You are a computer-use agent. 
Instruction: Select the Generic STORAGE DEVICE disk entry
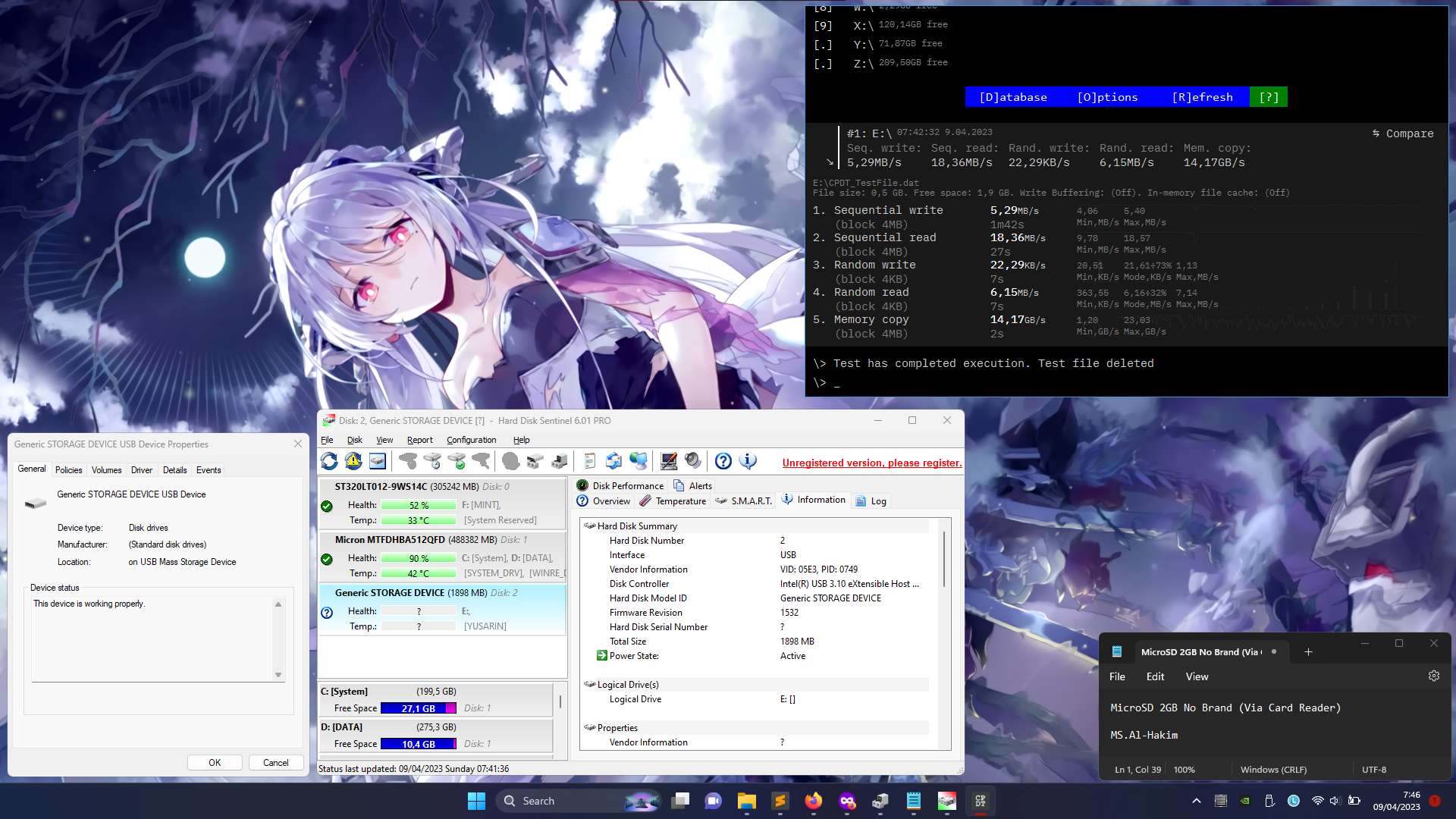[443, 610]
